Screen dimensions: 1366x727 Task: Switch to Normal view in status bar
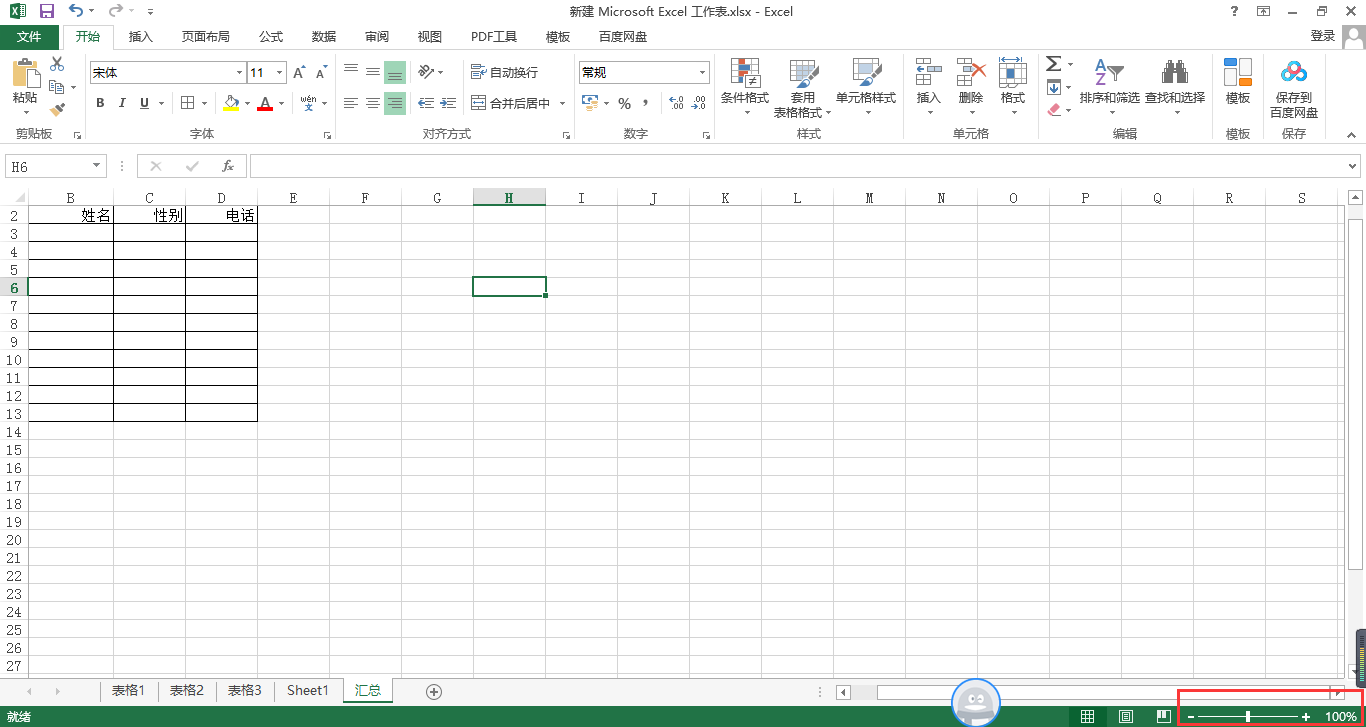click(1087, 716)
